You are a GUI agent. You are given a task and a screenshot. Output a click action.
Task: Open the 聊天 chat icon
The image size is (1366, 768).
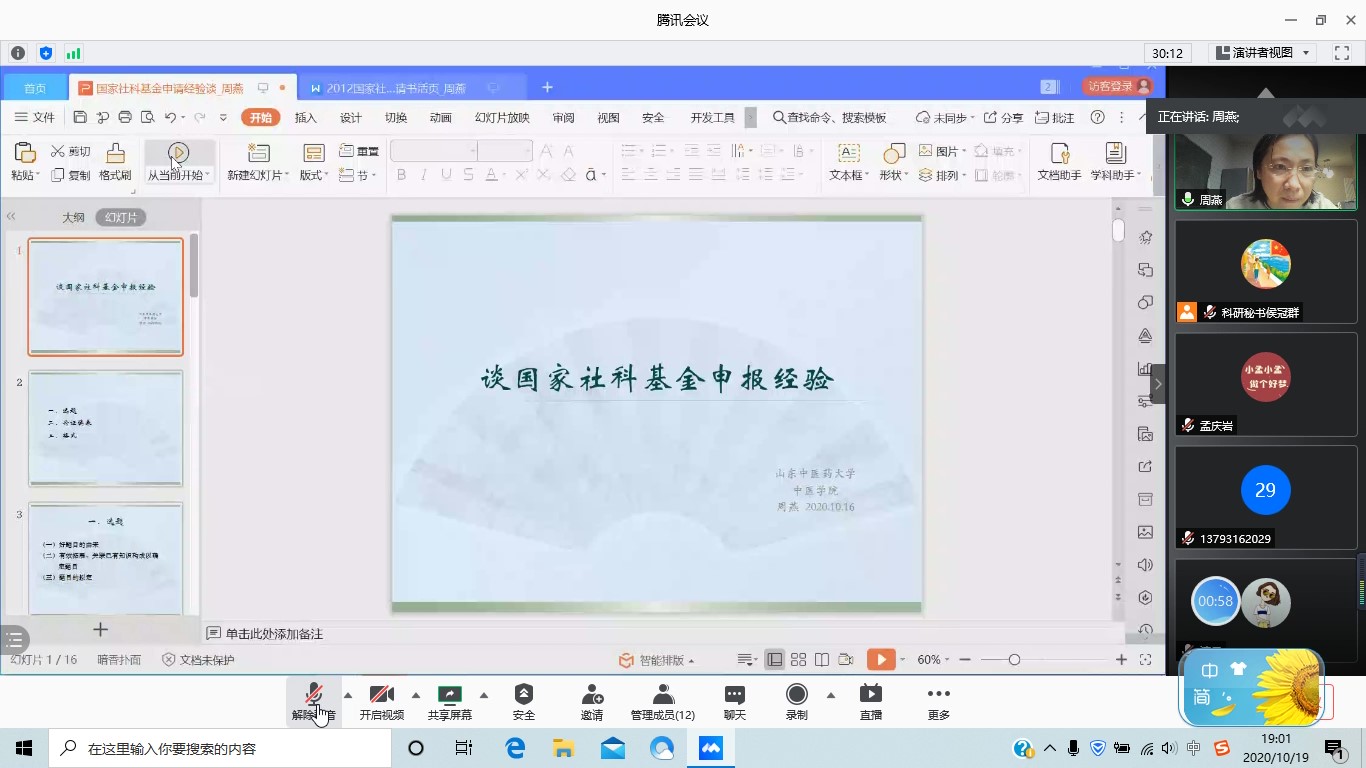coord(734,695)
